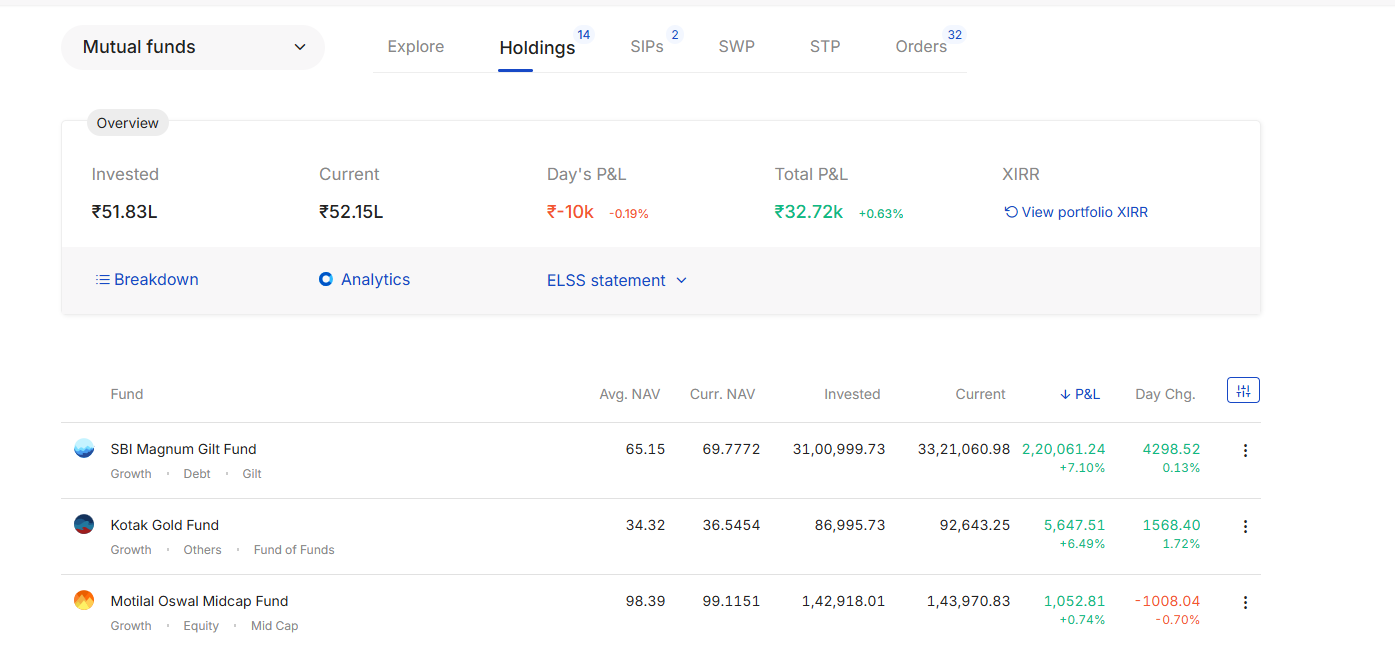Viewport: 1395px width, 645px height.
Task: Sort holdings by P&L column
Action: tap(1080, 394)
